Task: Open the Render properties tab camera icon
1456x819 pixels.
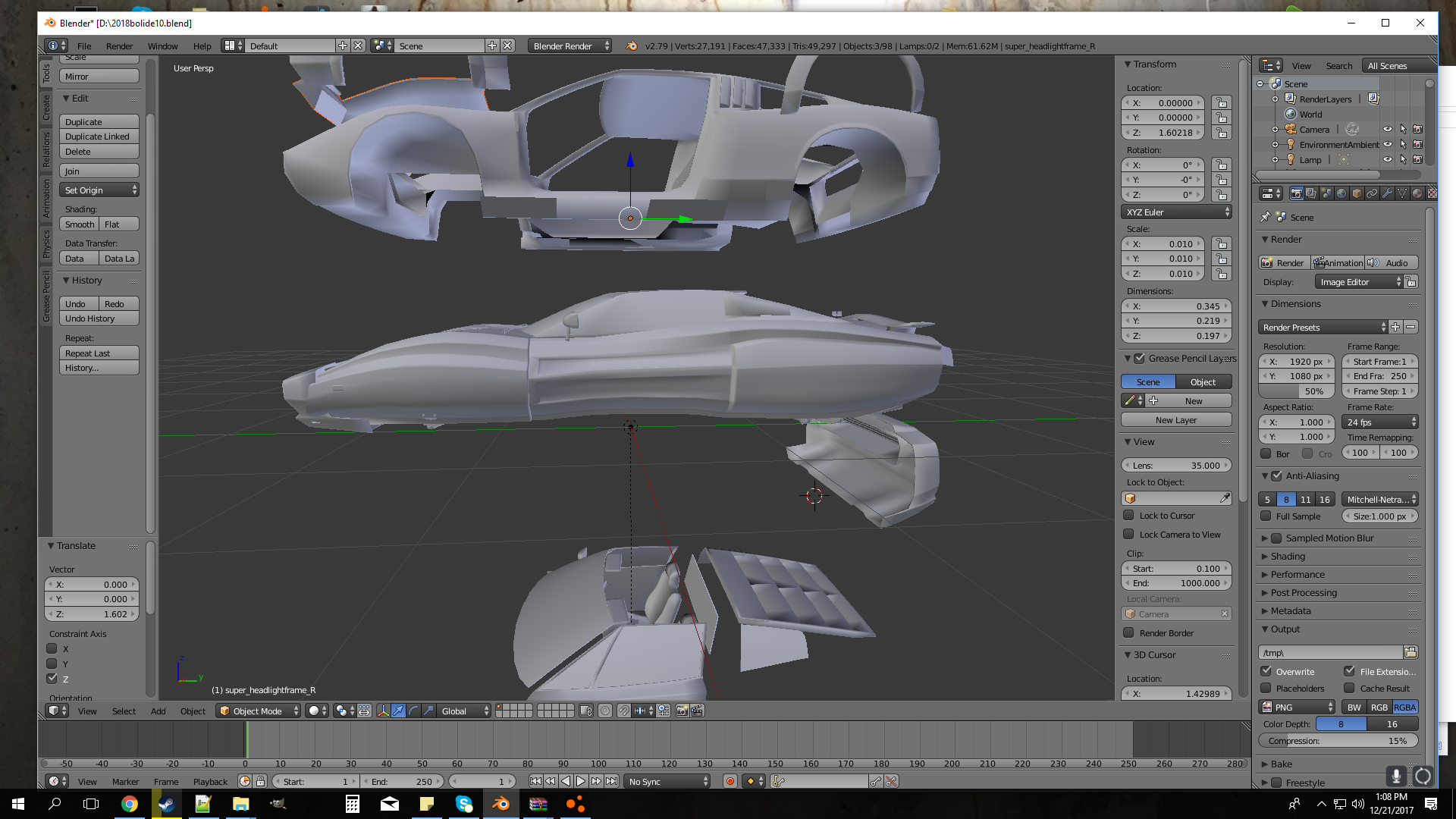Action: coord(1296,194)
